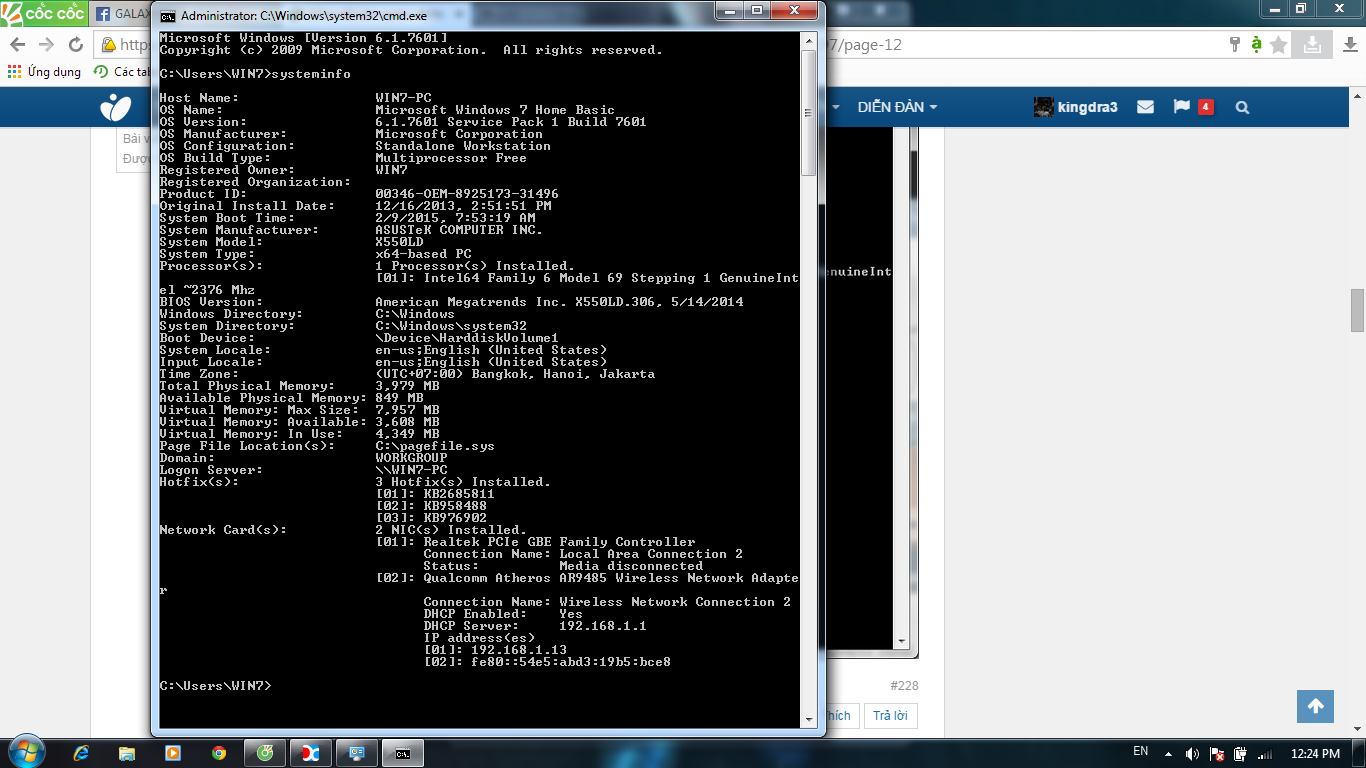
Task: Click the cmd vertical scrollbar thumb
Action: [809, 113]
